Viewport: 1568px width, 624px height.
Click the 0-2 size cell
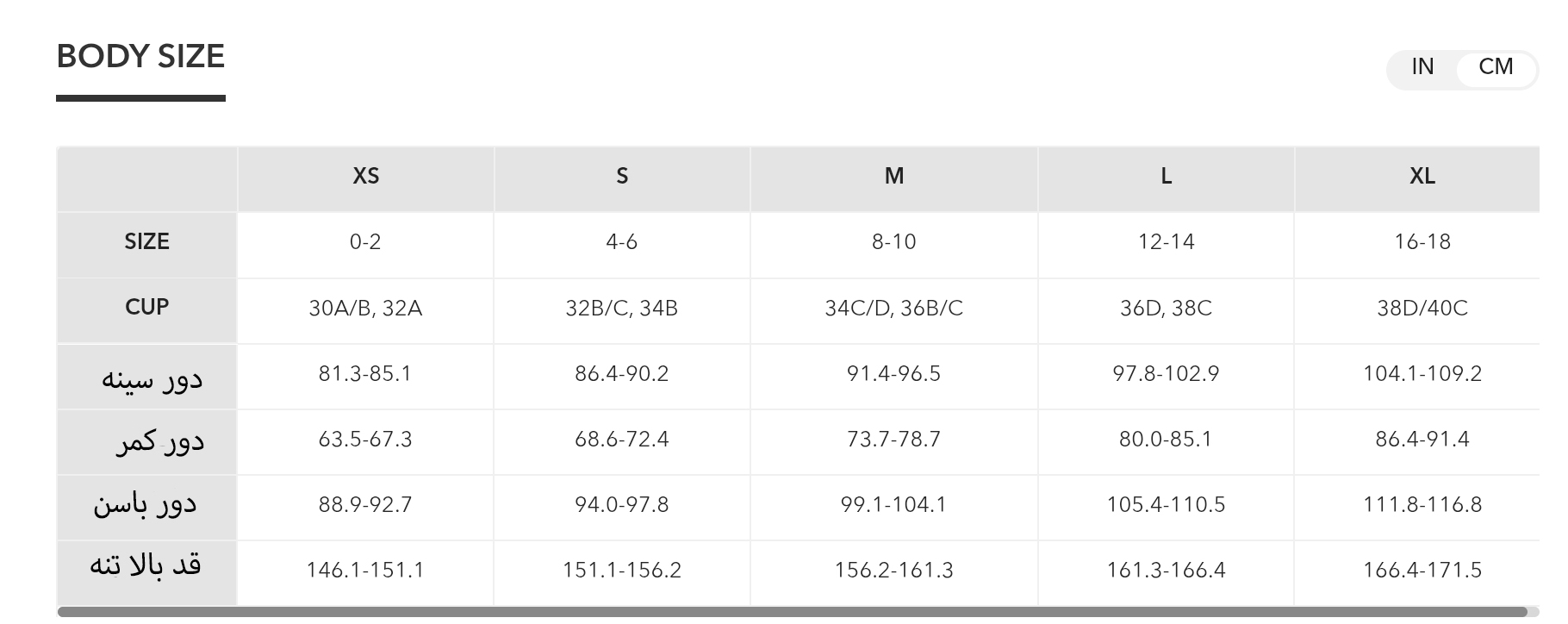365,242
